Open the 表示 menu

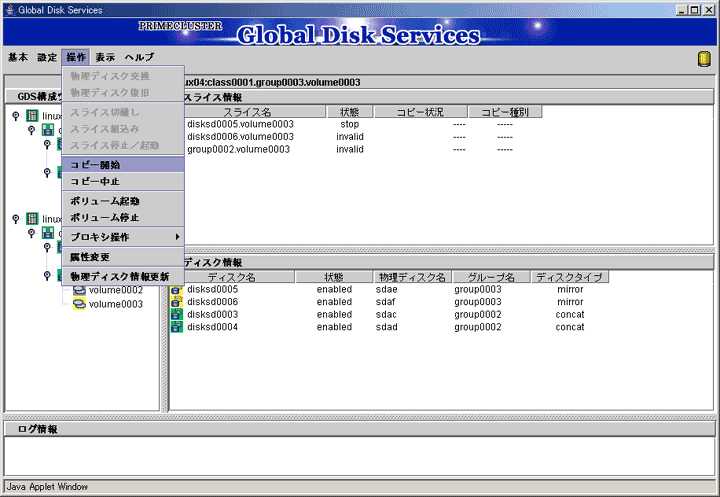[105, 57]
